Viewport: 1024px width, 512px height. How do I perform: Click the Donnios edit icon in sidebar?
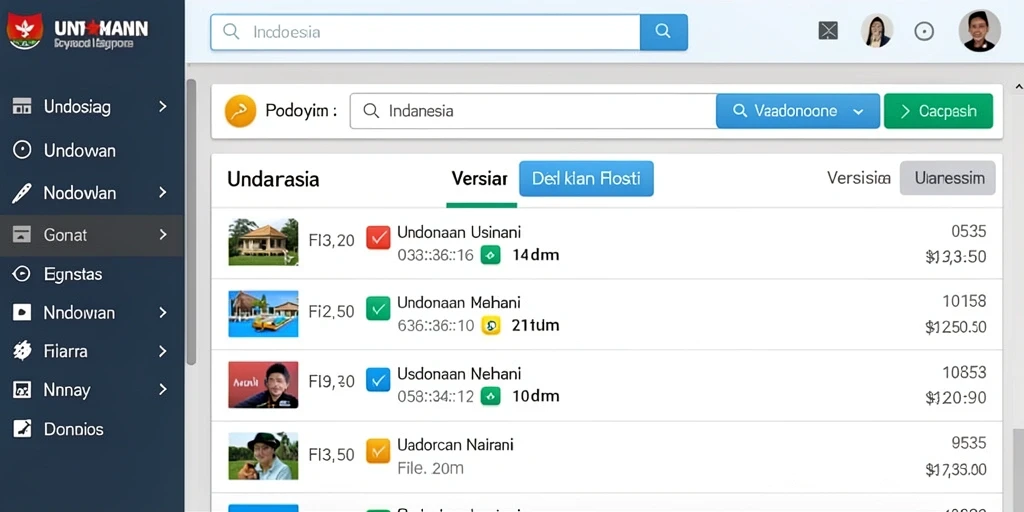[22, 429]
